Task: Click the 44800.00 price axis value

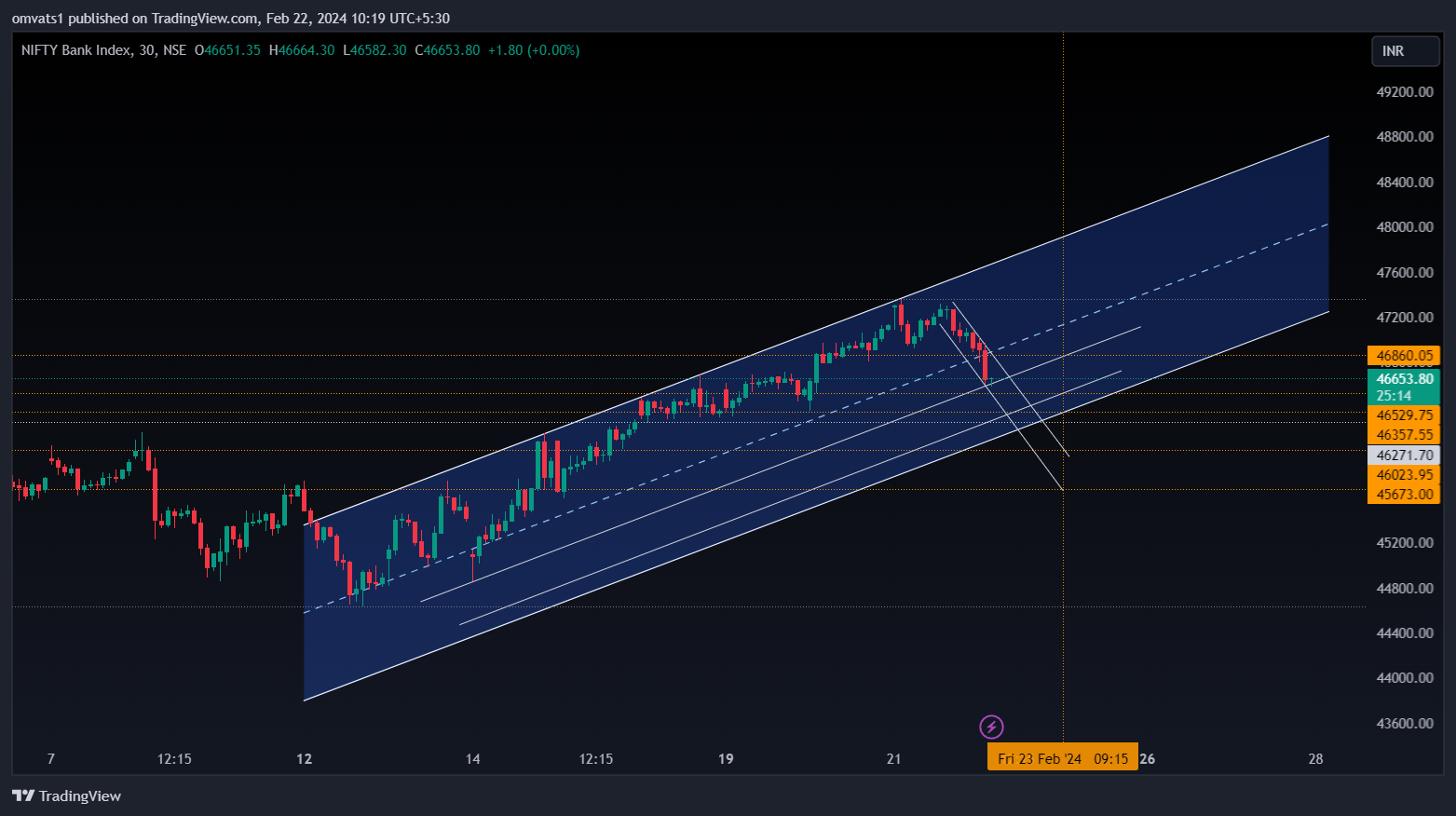Action: click(x=1405, y=589)
